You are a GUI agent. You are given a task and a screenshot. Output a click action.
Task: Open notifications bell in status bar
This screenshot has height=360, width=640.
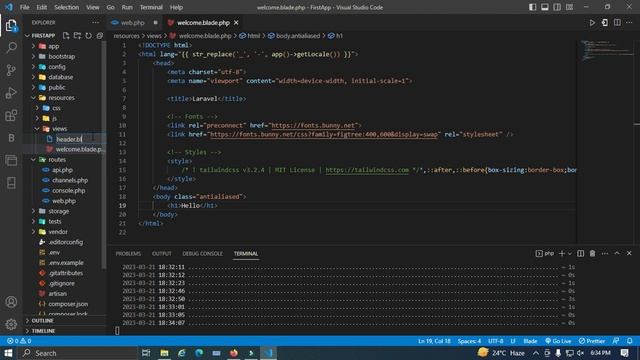point(629,341)
